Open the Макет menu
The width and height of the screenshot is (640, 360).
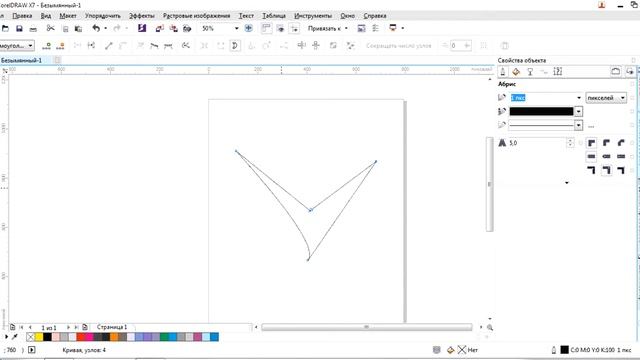point(68,16)
